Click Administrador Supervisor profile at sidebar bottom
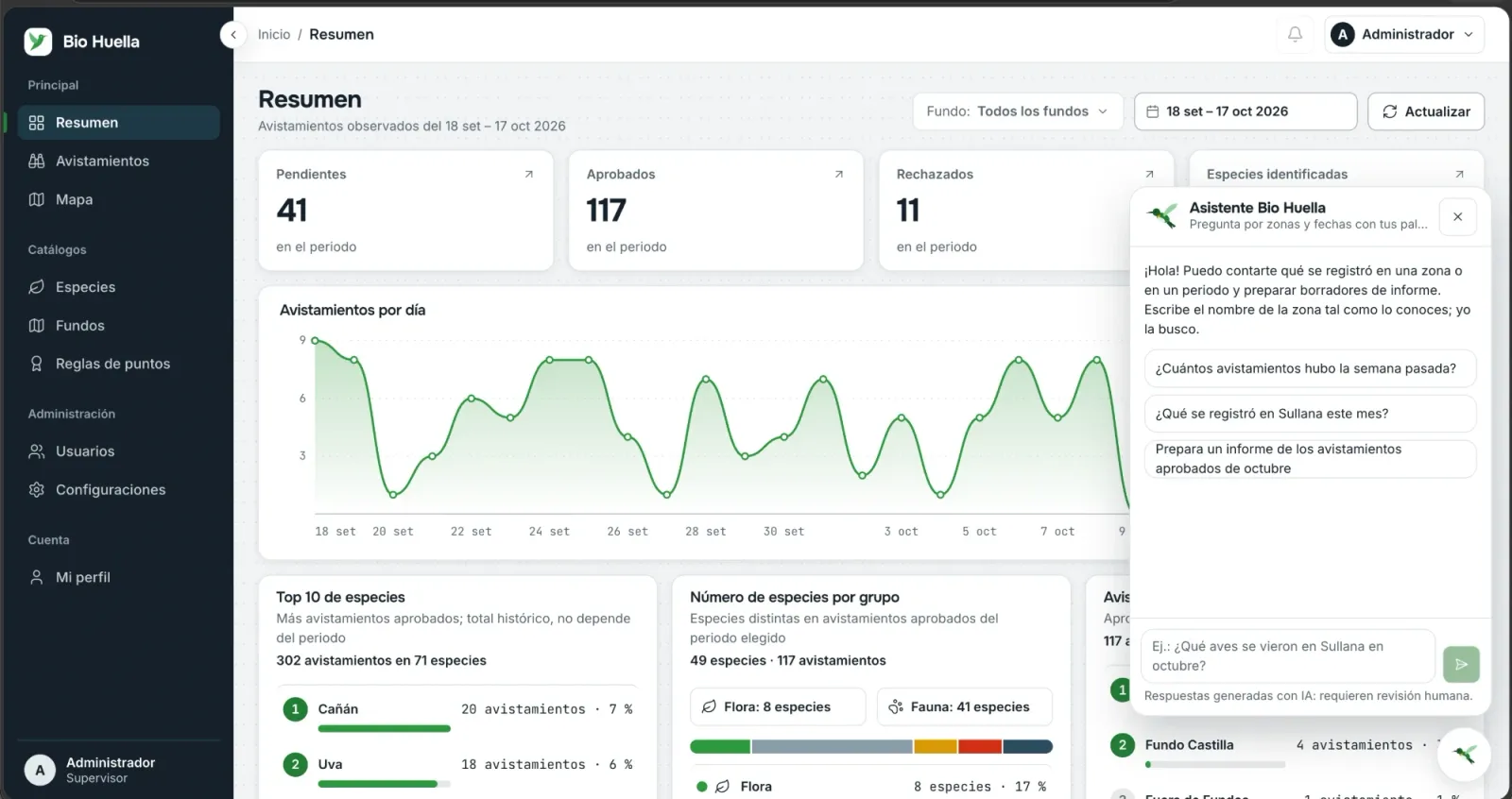This screenshot has width=1512, height=799. [x=118, y=770]
